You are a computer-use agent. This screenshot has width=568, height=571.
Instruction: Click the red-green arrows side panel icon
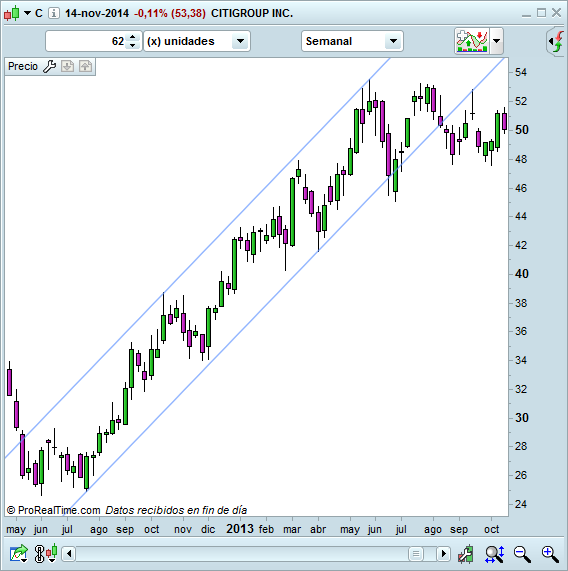(557, 41)
